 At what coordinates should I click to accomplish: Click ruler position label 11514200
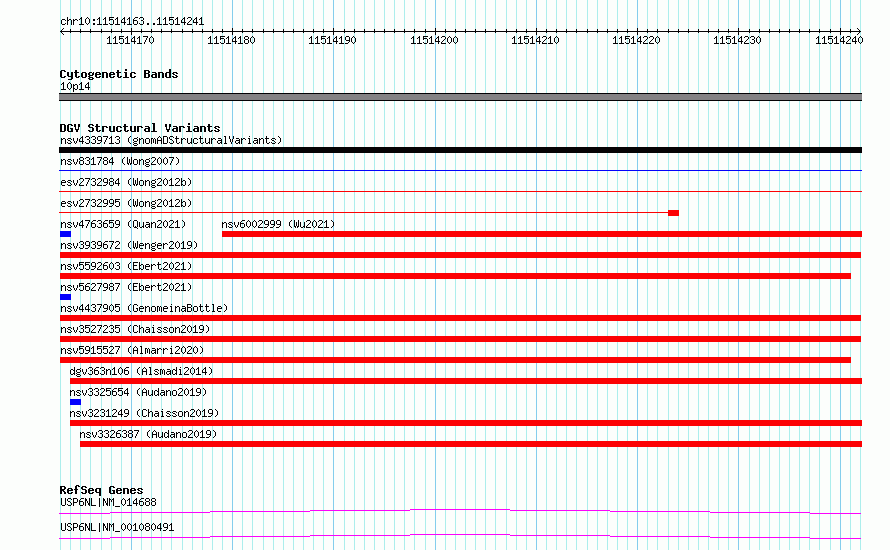click(434, 40)
